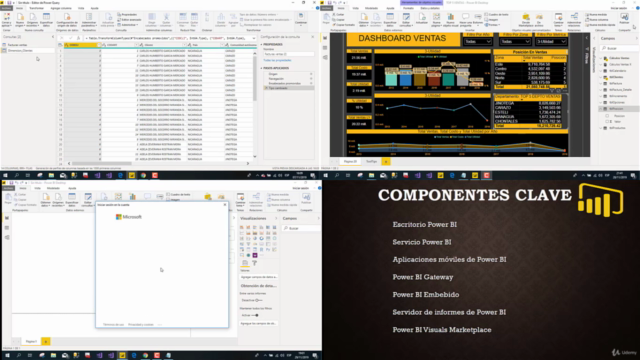Open Filtro Por Métrica 3-Utilidad dropdown

tap(551, 42)
